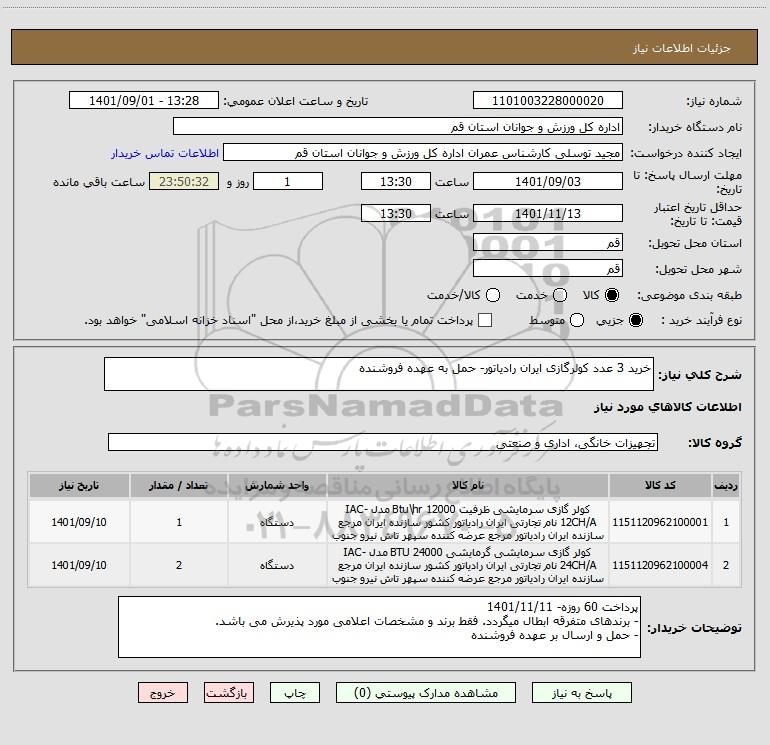Click the مشاهده مدارک پیوستی (0) button
770x745 pixels.
pyautogui.click(x=426, y=693)
